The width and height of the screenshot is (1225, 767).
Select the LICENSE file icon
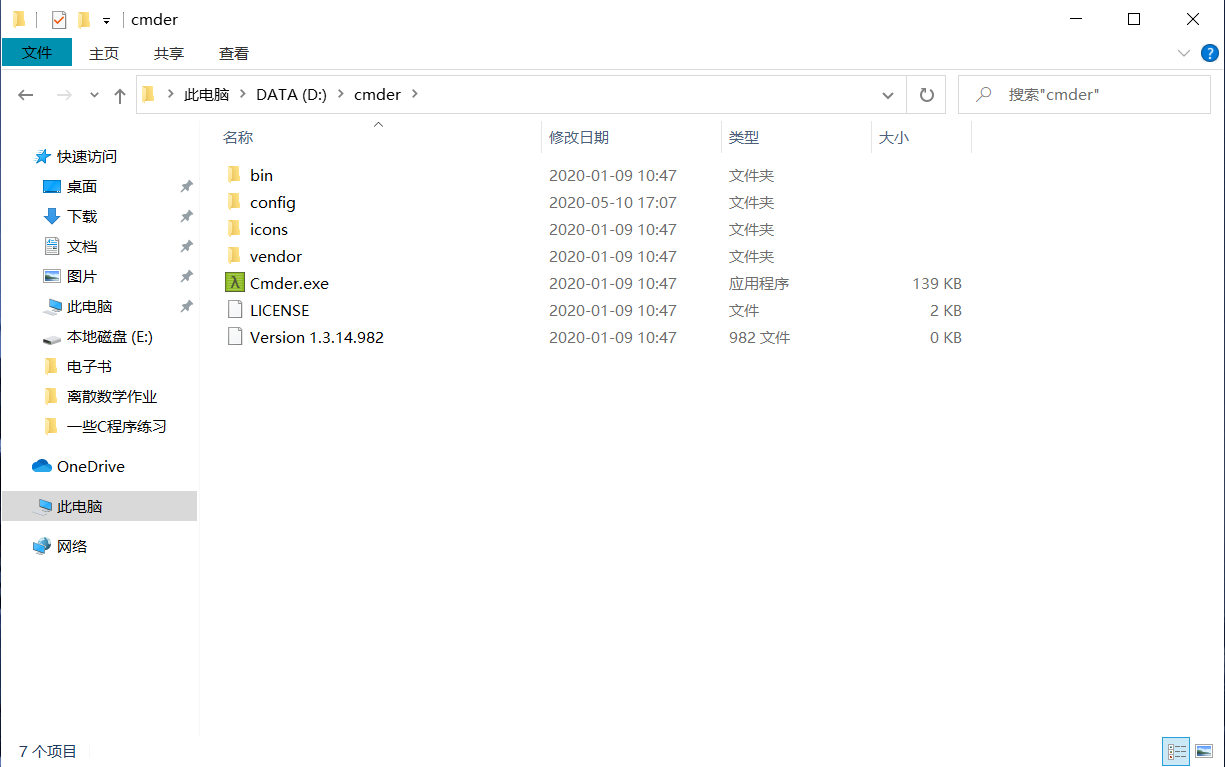click(x=235, y=310)
